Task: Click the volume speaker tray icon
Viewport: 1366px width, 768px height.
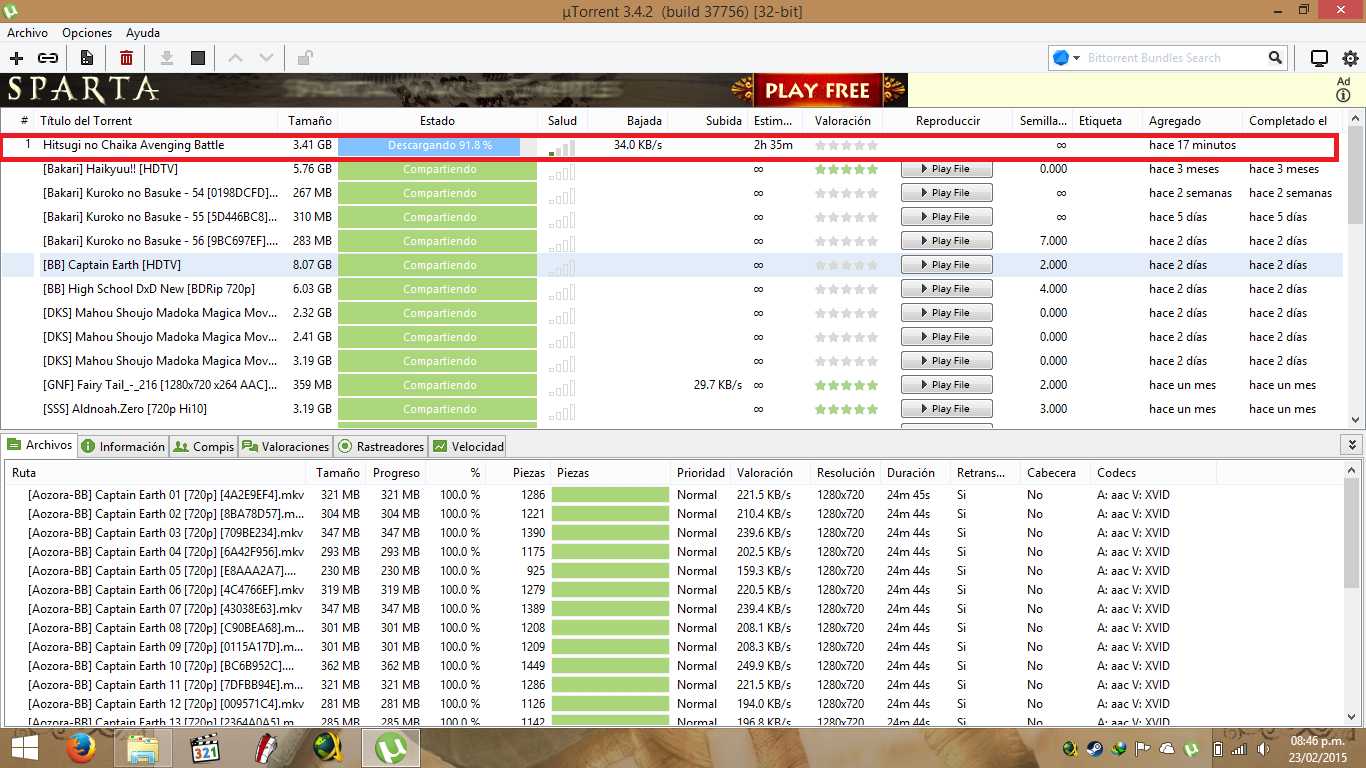Action: tap(1264, 748)
